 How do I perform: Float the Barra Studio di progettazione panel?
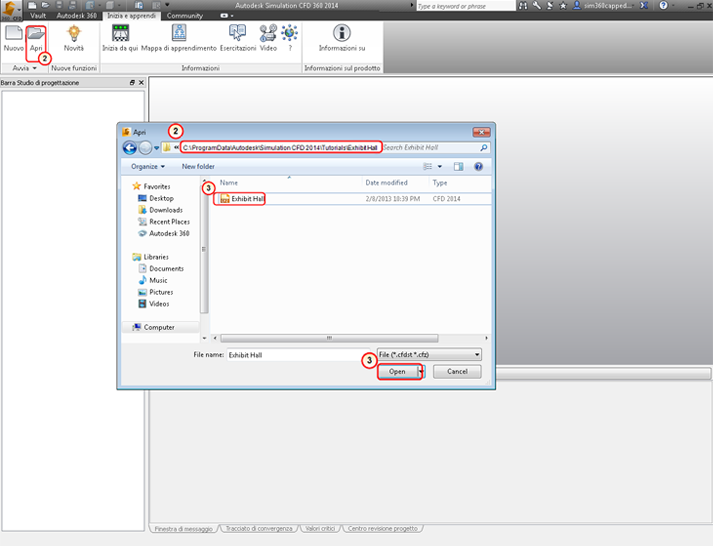click(132, 82)
